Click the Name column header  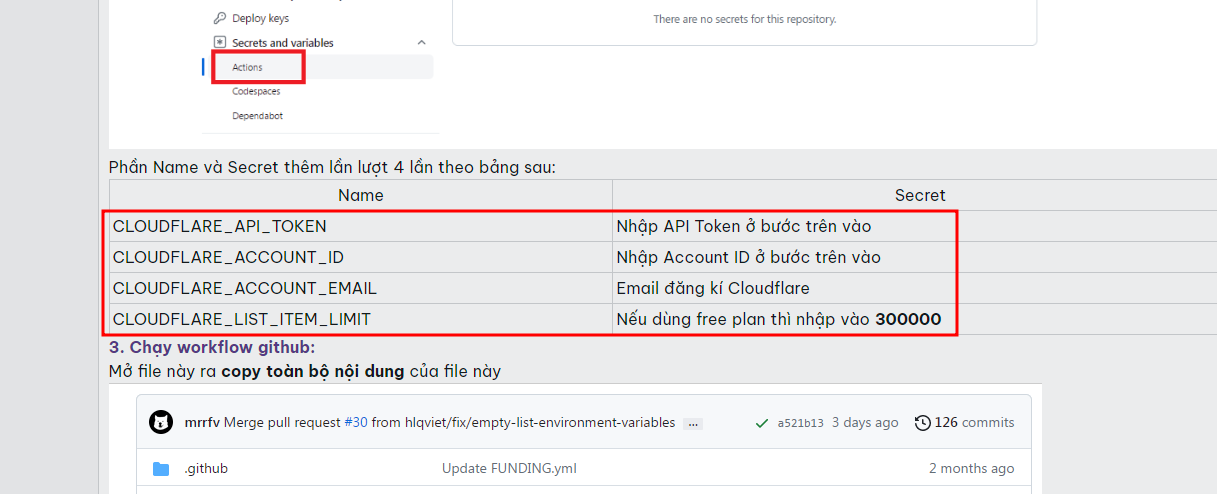pyautogui.click(x=360, y=195)
